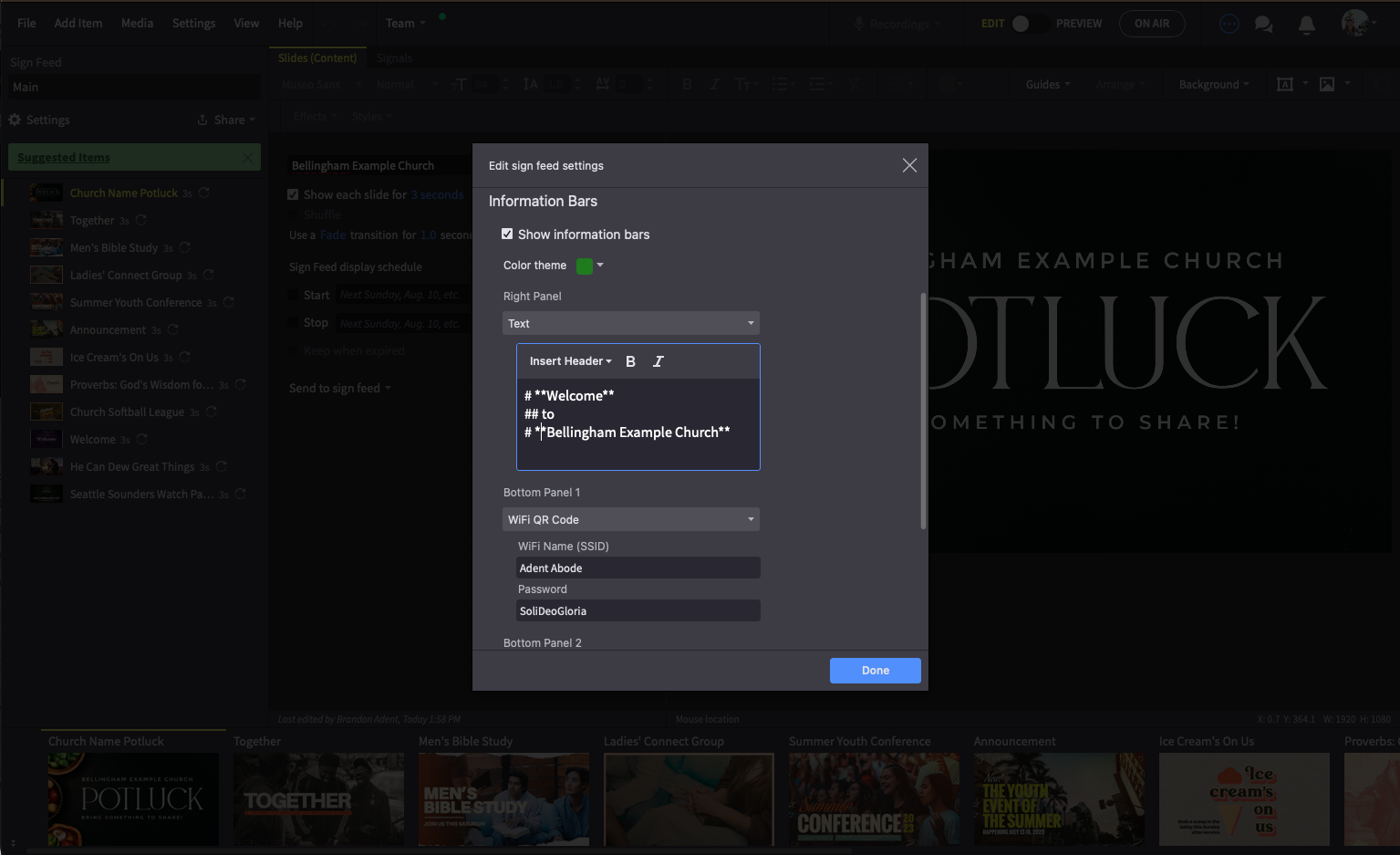Viewport: 1400px width, 855px height.
Task: Change Bottom Panel 1 from WiFi QR Code
Action: (630, 518)
